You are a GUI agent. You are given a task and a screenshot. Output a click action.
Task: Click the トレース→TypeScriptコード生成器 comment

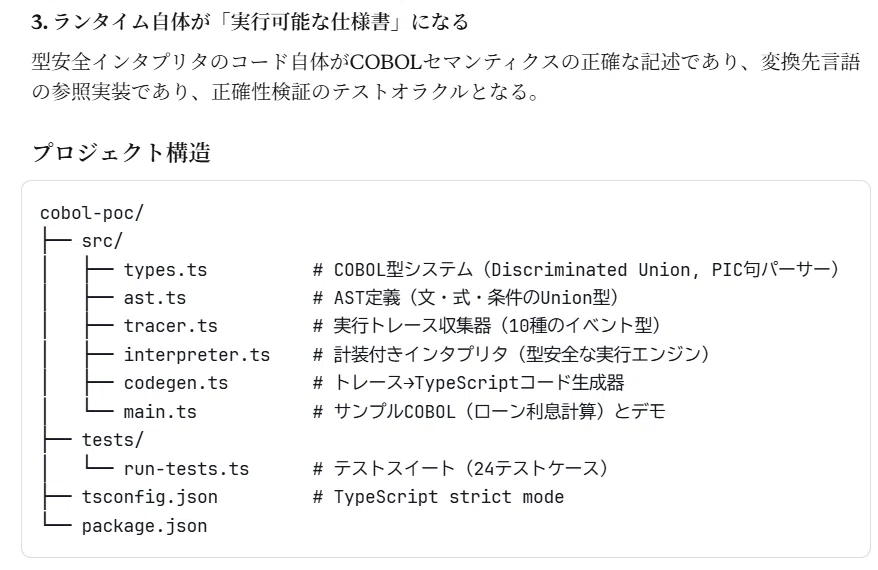click(469, 384)
